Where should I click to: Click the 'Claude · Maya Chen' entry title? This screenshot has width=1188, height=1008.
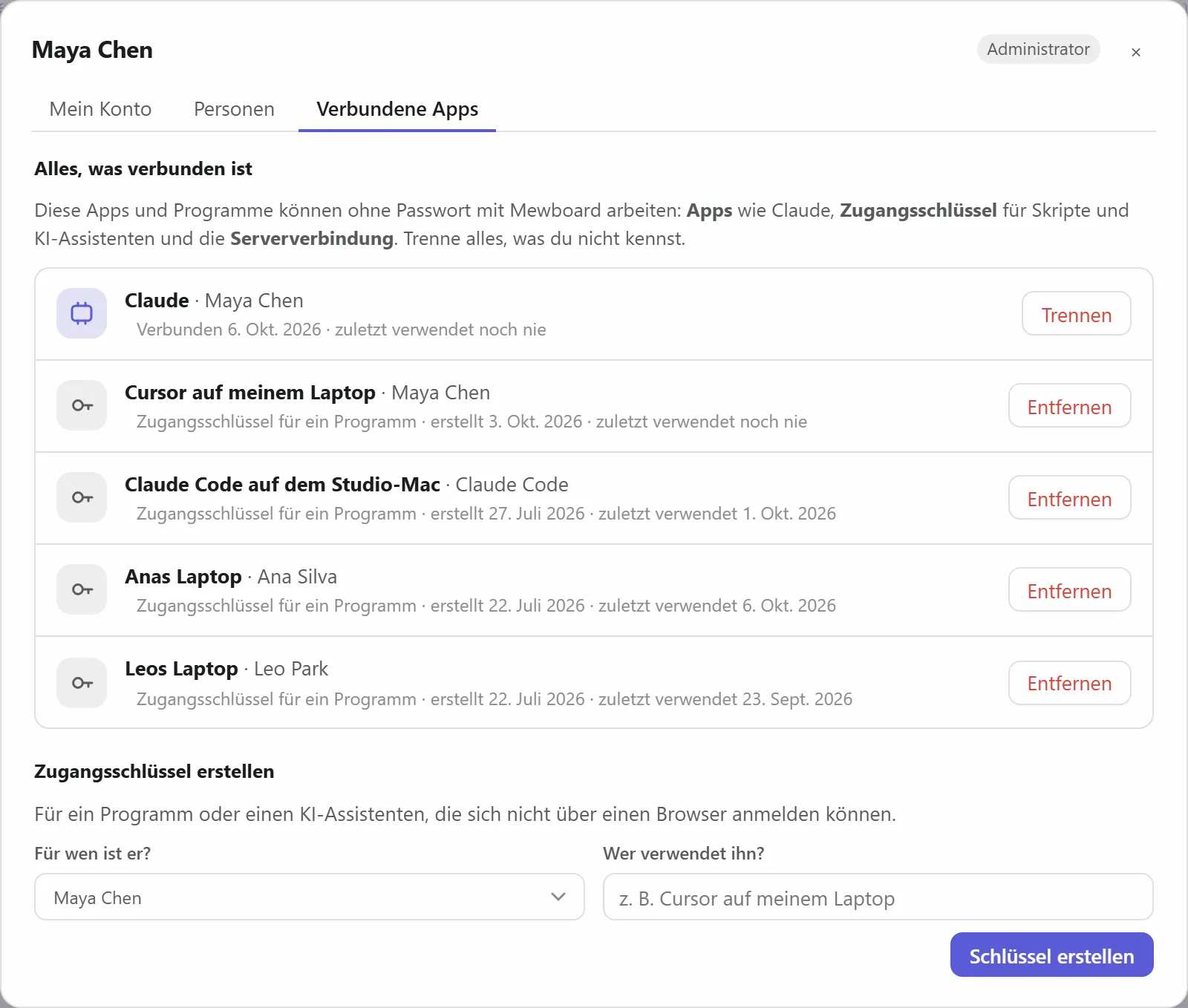tap(214, 301)
